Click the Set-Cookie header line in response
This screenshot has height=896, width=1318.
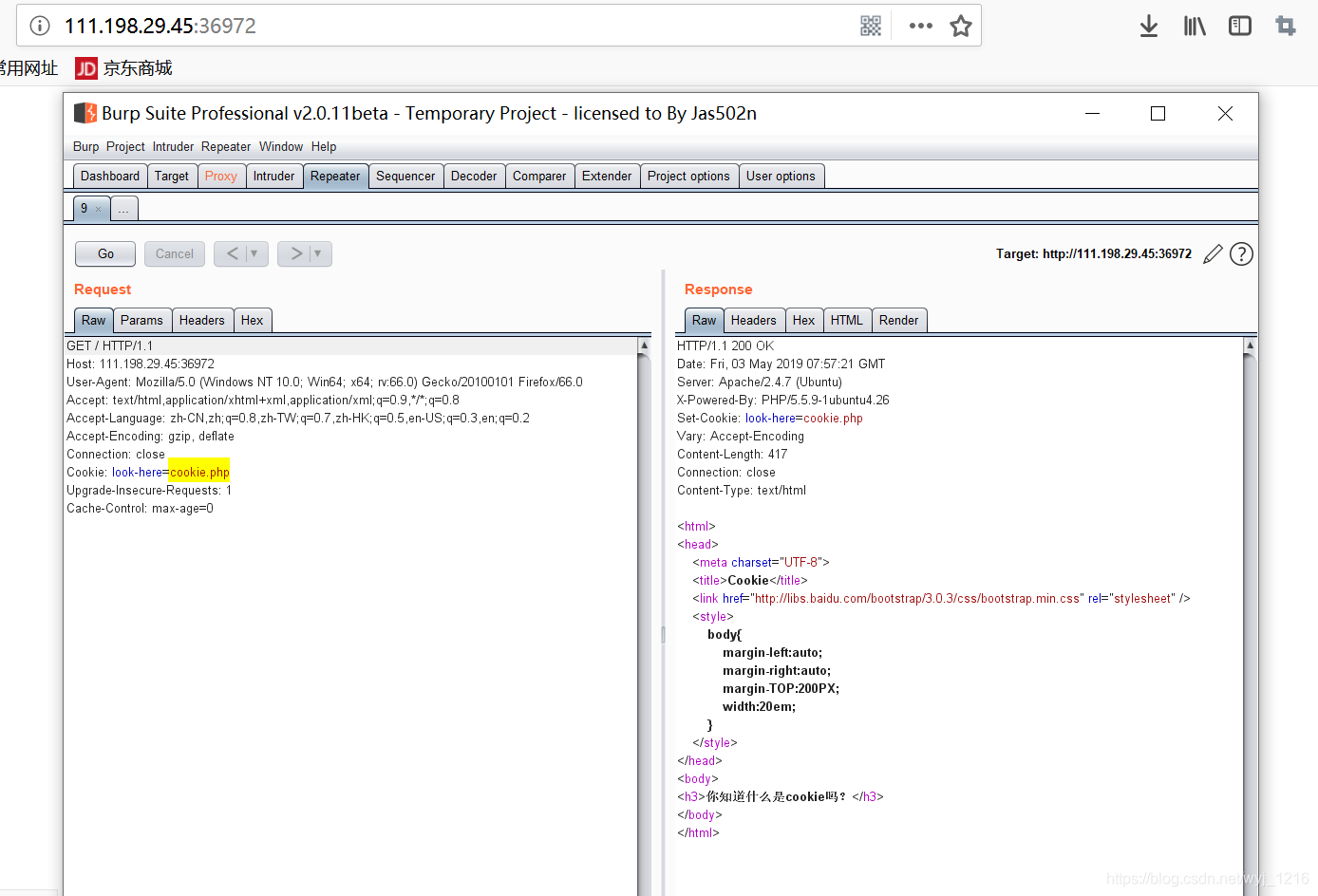coord(770,419)
